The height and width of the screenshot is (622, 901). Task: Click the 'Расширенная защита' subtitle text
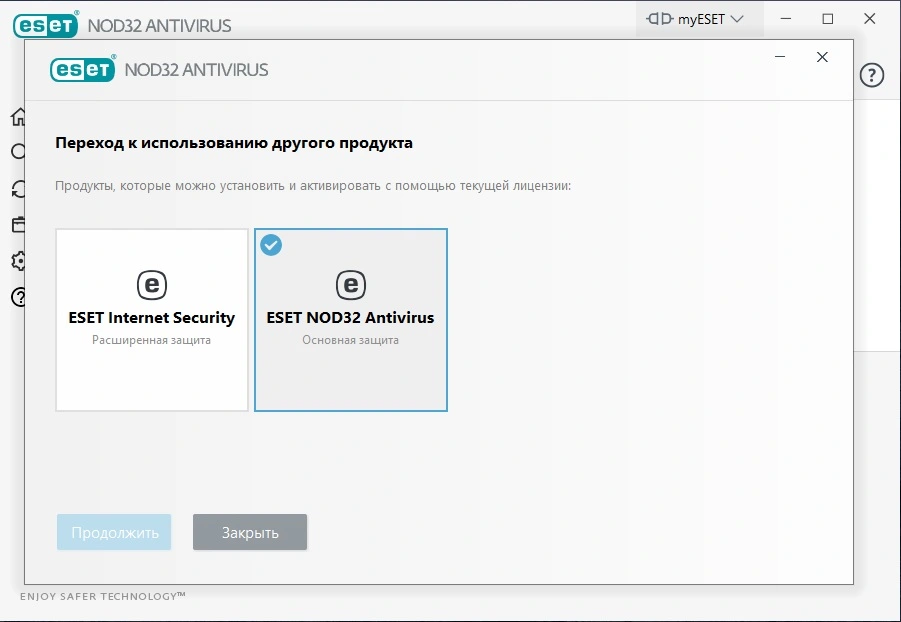(151, 340)
